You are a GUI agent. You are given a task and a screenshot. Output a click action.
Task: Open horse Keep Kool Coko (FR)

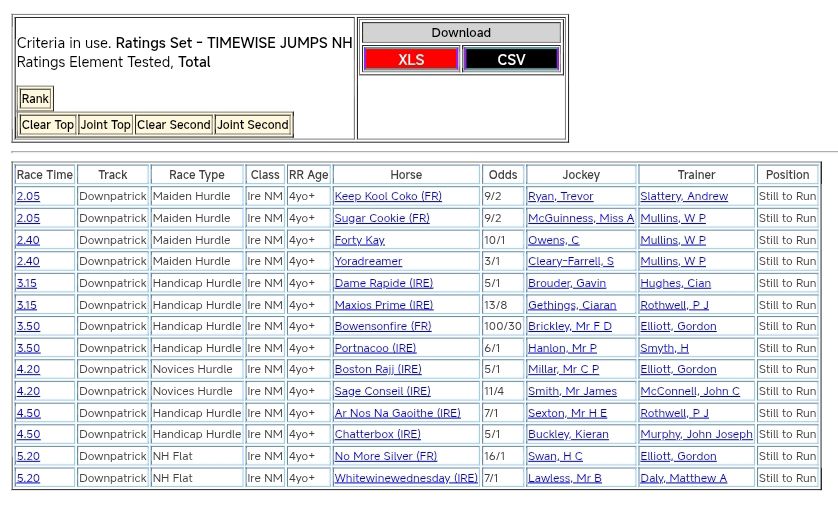click(388, 197)
